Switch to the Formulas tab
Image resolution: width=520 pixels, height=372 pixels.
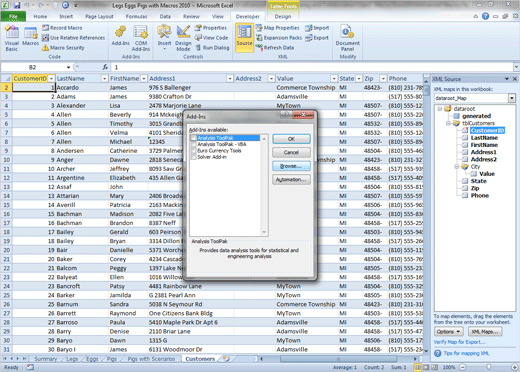coord(136,16)
